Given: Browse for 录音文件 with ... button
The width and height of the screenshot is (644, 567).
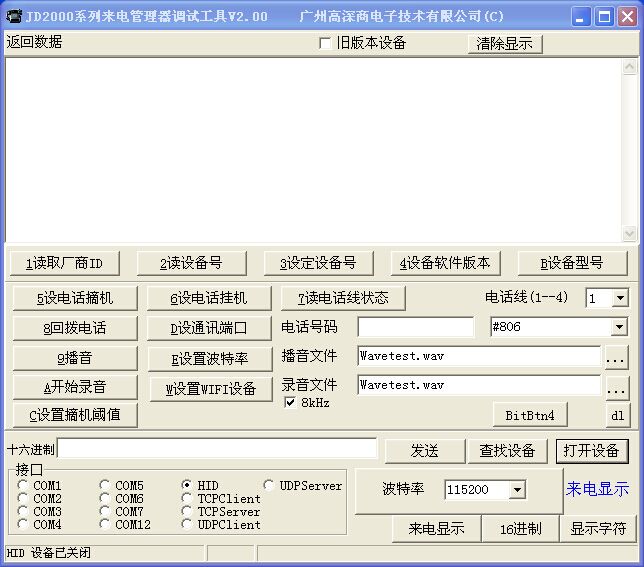Looking at the screenshot, I should (x=616, y=387).
